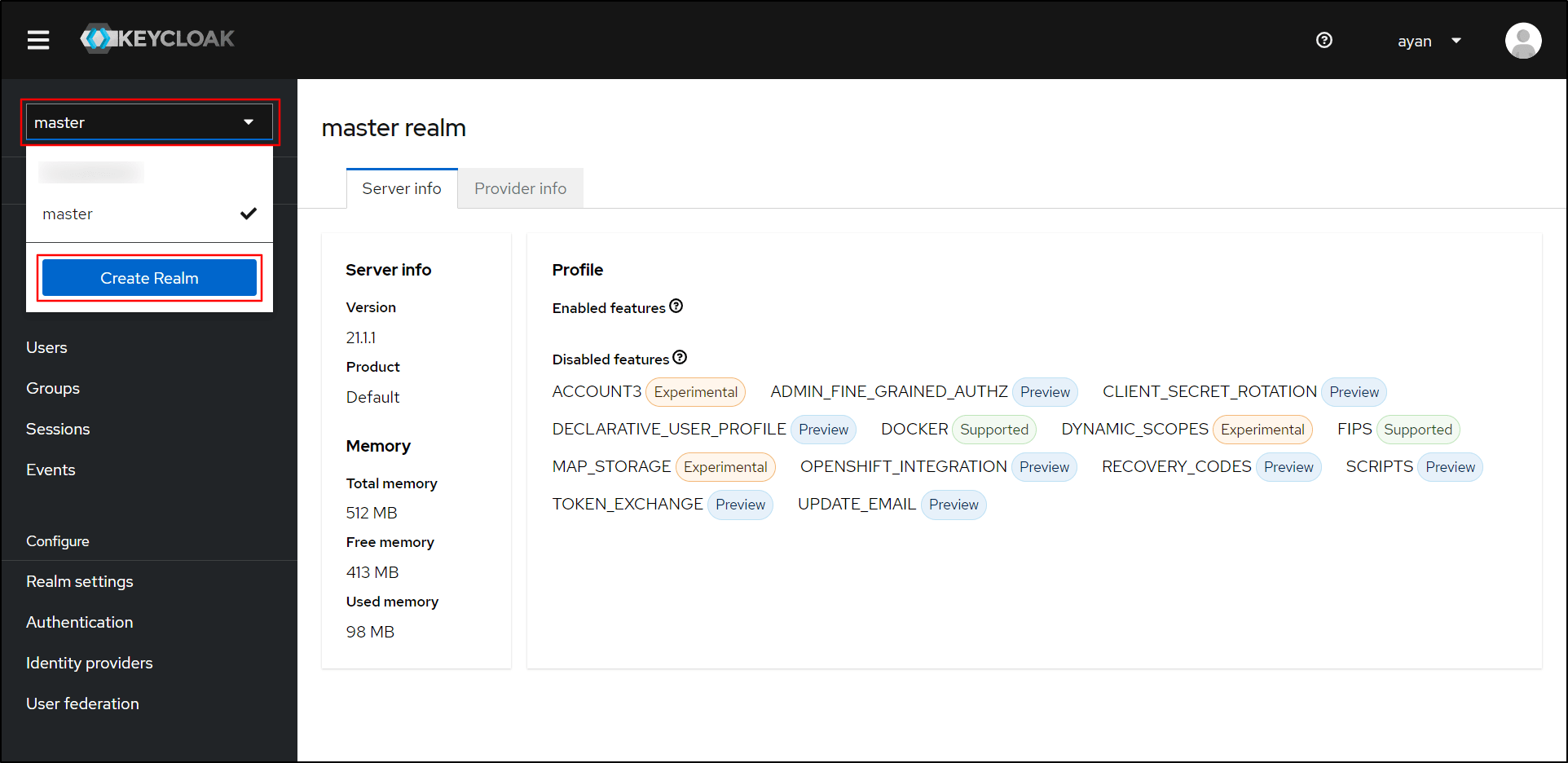Click the checkmark beside the master realm entry
The image size is (1568, 763).
pos(248,214)
